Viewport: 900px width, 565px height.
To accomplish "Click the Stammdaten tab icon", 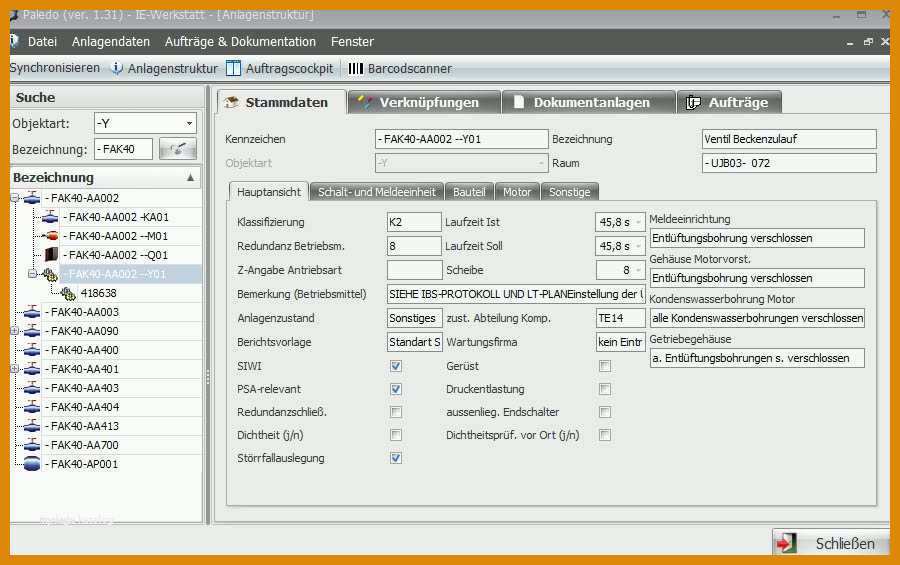I will (x=232, y=102).
